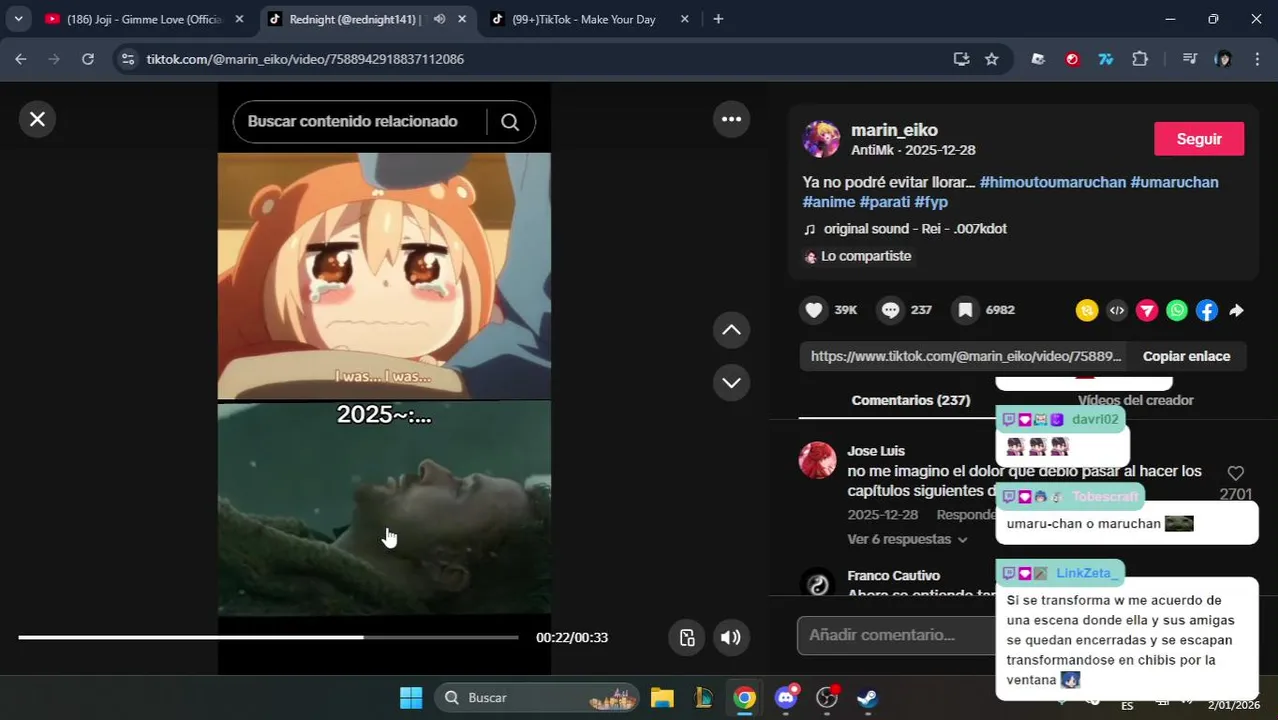This screenshot has width=1278, height=720.
Task: Open Steam from taskbar
Action: (867, 698)
